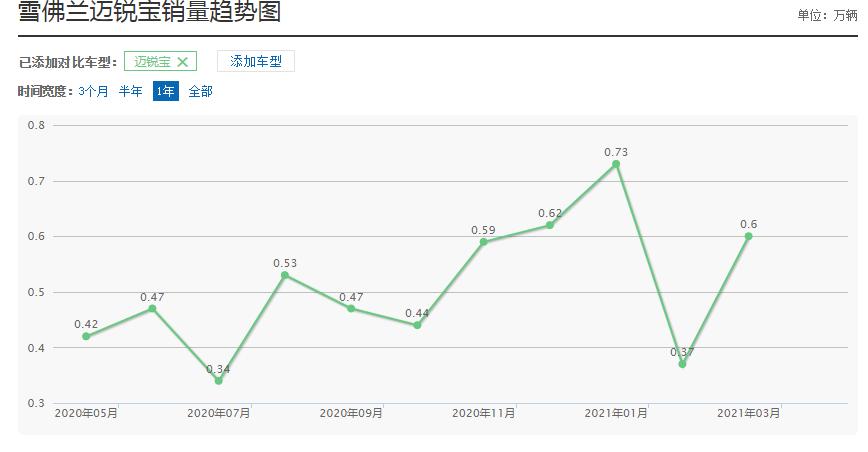Select the 1年 time range
Screen dimensions: 868x452
coord(166,91)
